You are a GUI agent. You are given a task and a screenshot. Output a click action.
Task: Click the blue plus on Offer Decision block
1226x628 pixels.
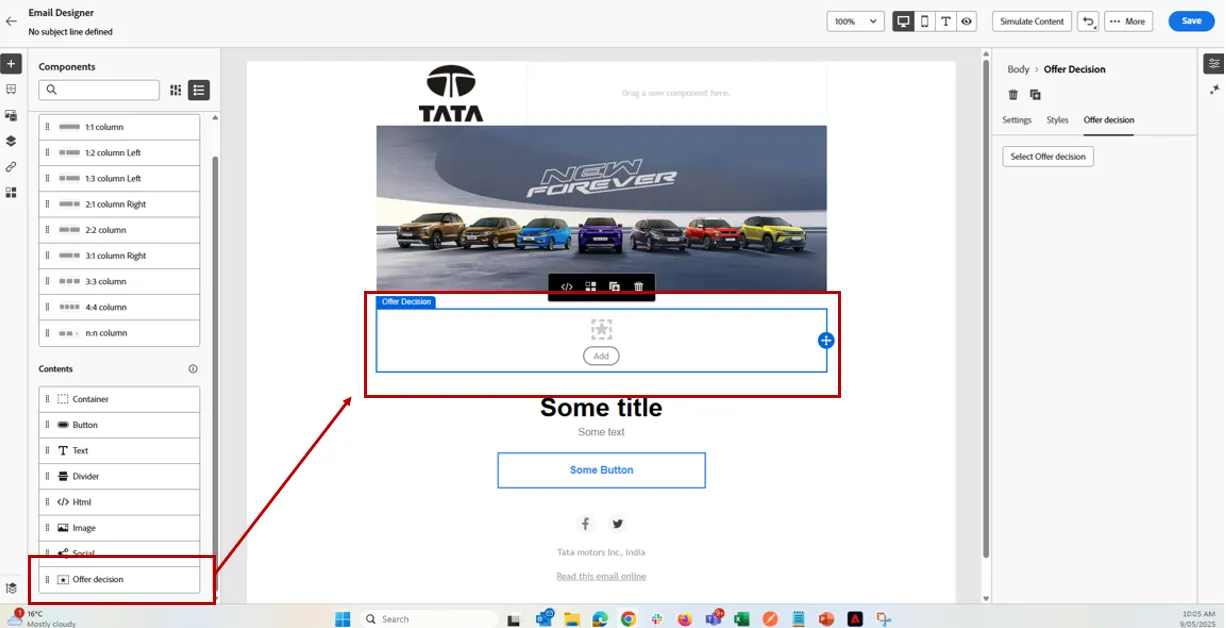(x=826, y=340)
